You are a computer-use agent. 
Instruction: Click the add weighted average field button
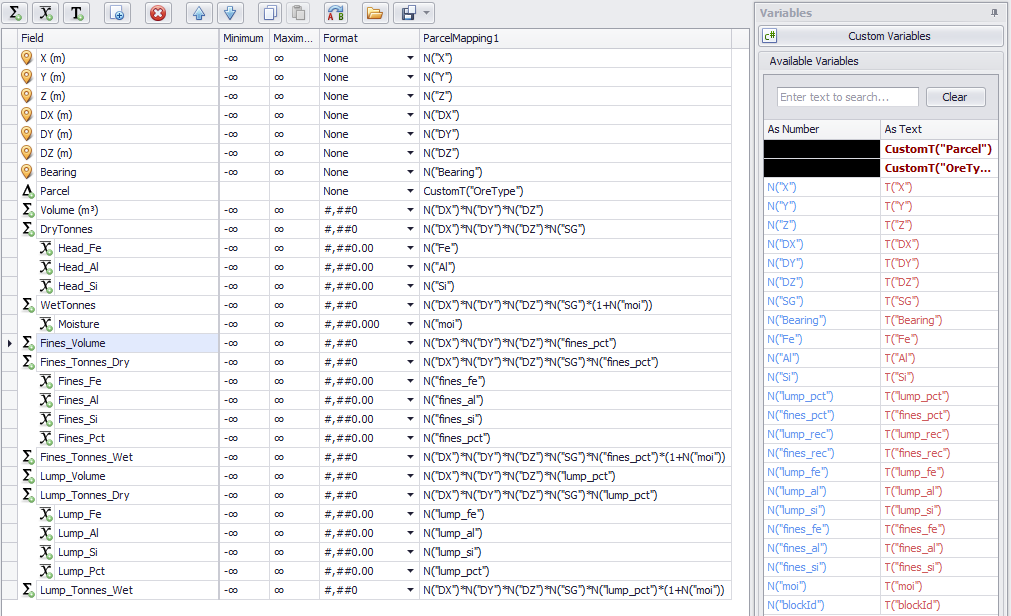click(x=46, y=13)
